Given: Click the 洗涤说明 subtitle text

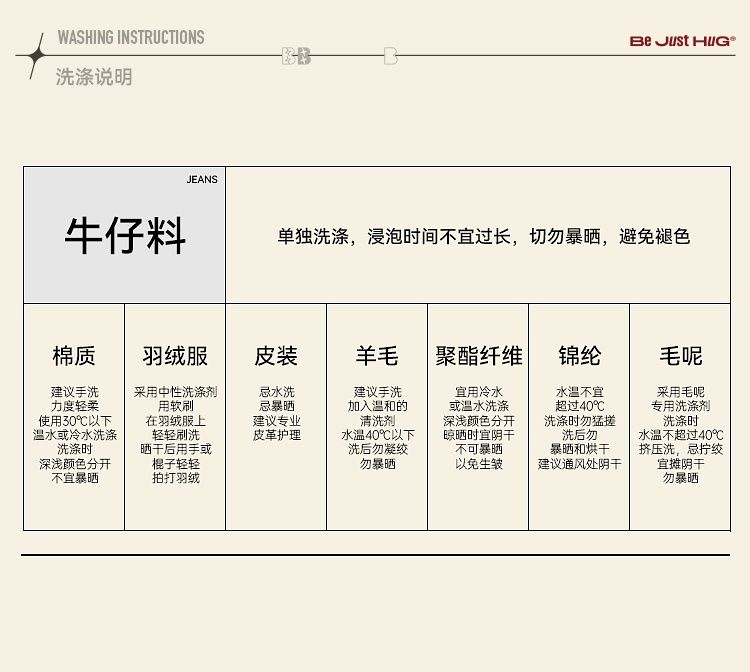Looking at the screenshot, I should pos(93,77).
